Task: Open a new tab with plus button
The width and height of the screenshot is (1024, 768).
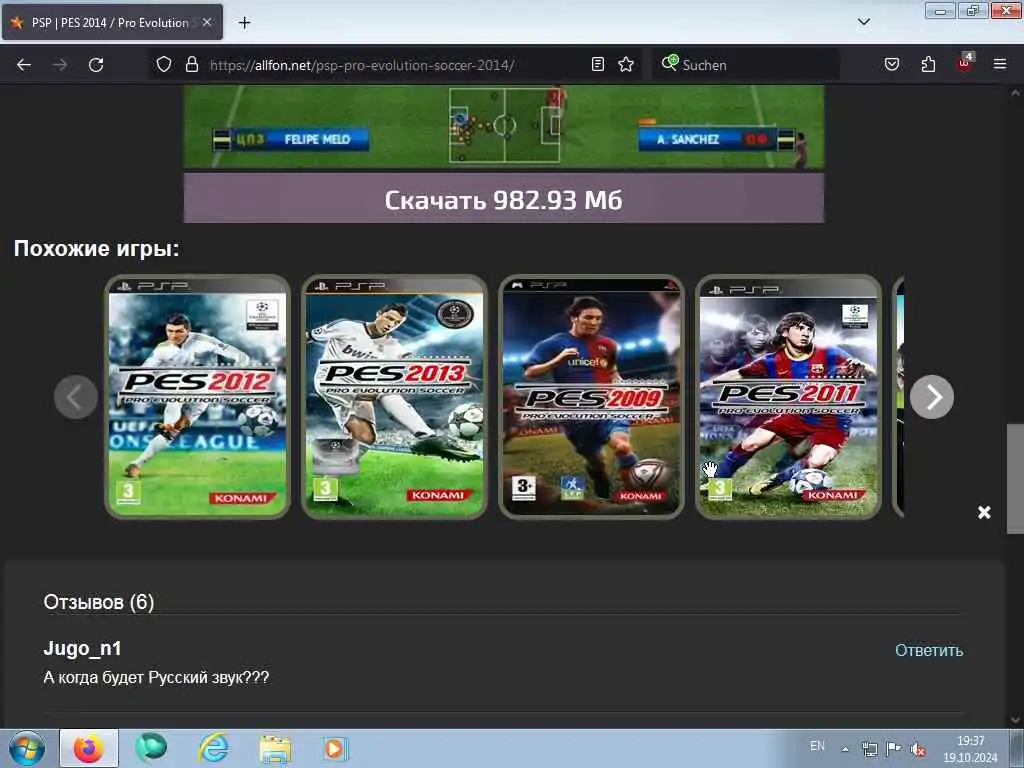Action: [244, 23]
